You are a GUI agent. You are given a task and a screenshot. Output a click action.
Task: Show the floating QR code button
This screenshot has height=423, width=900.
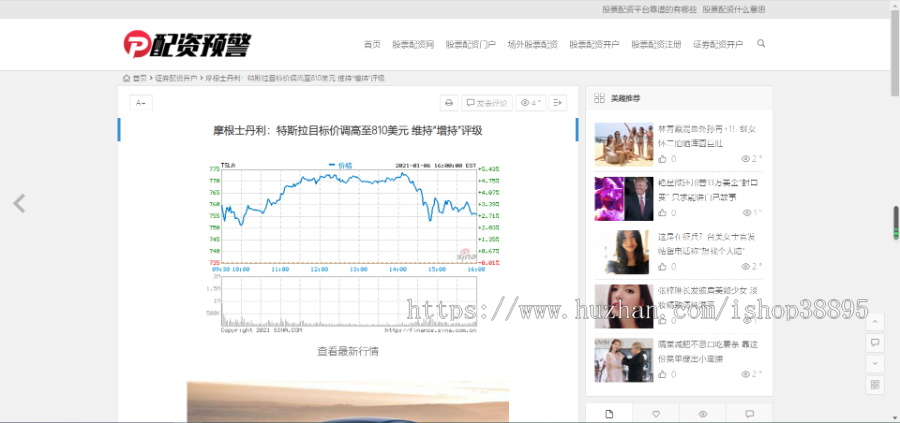875,384
